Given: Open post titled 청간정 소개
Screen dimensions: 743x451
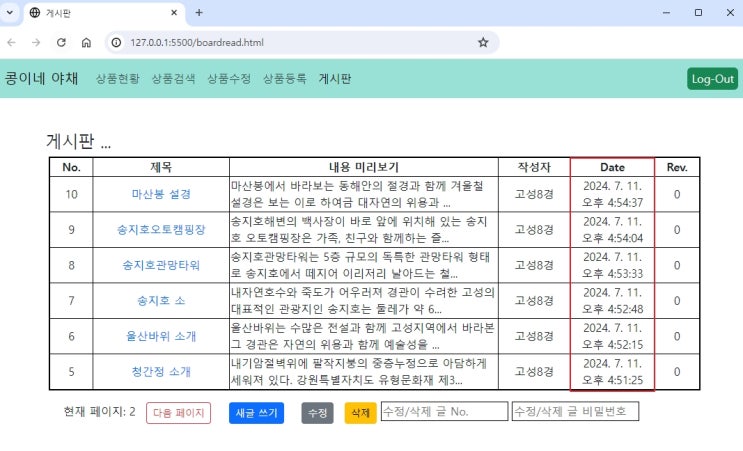Looking at the screenshot, I should [161, 372].
